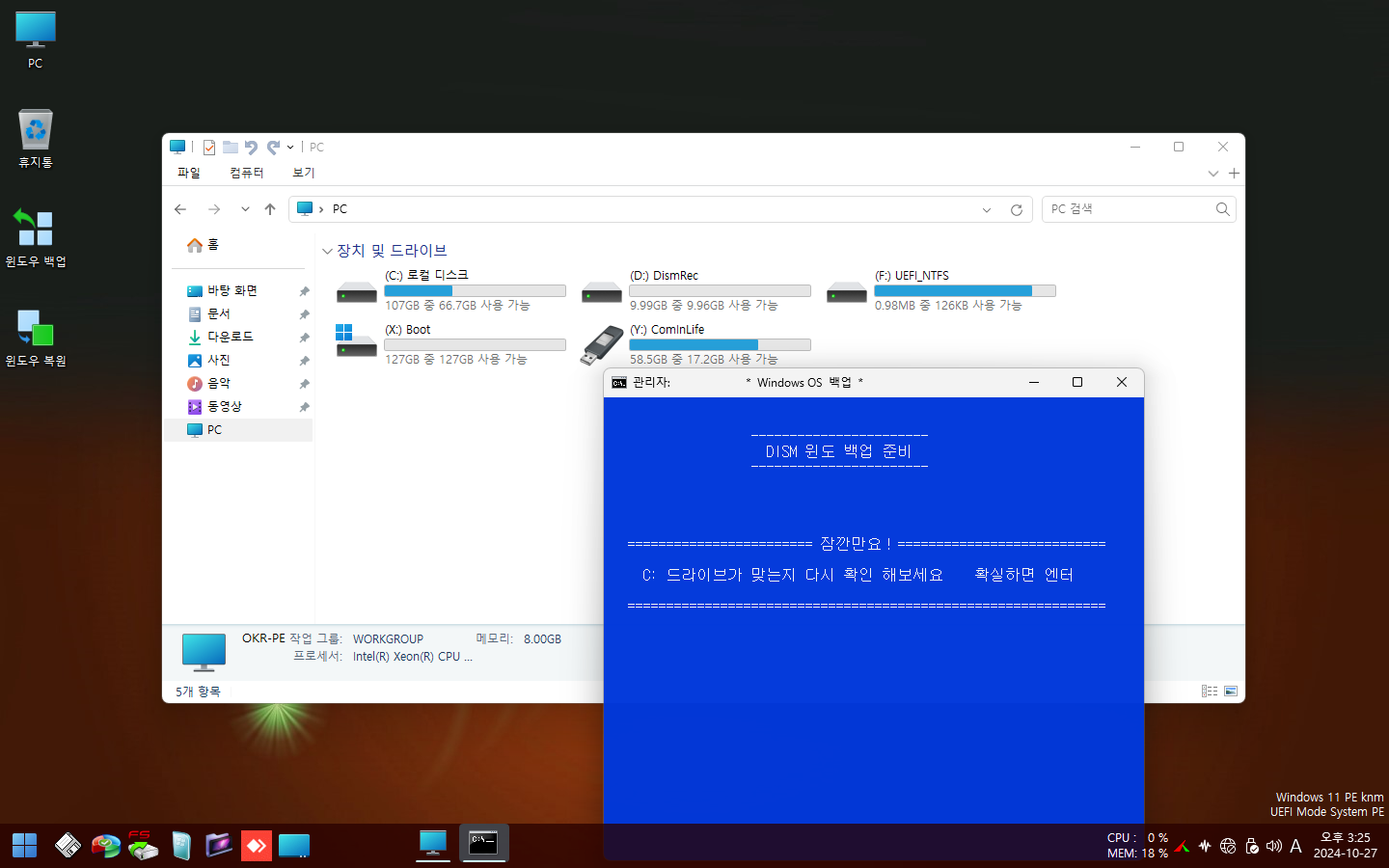Select the (Y:) ComInLife USB drive
This screenshot has height=868, width=1389.
click(695, 344)
